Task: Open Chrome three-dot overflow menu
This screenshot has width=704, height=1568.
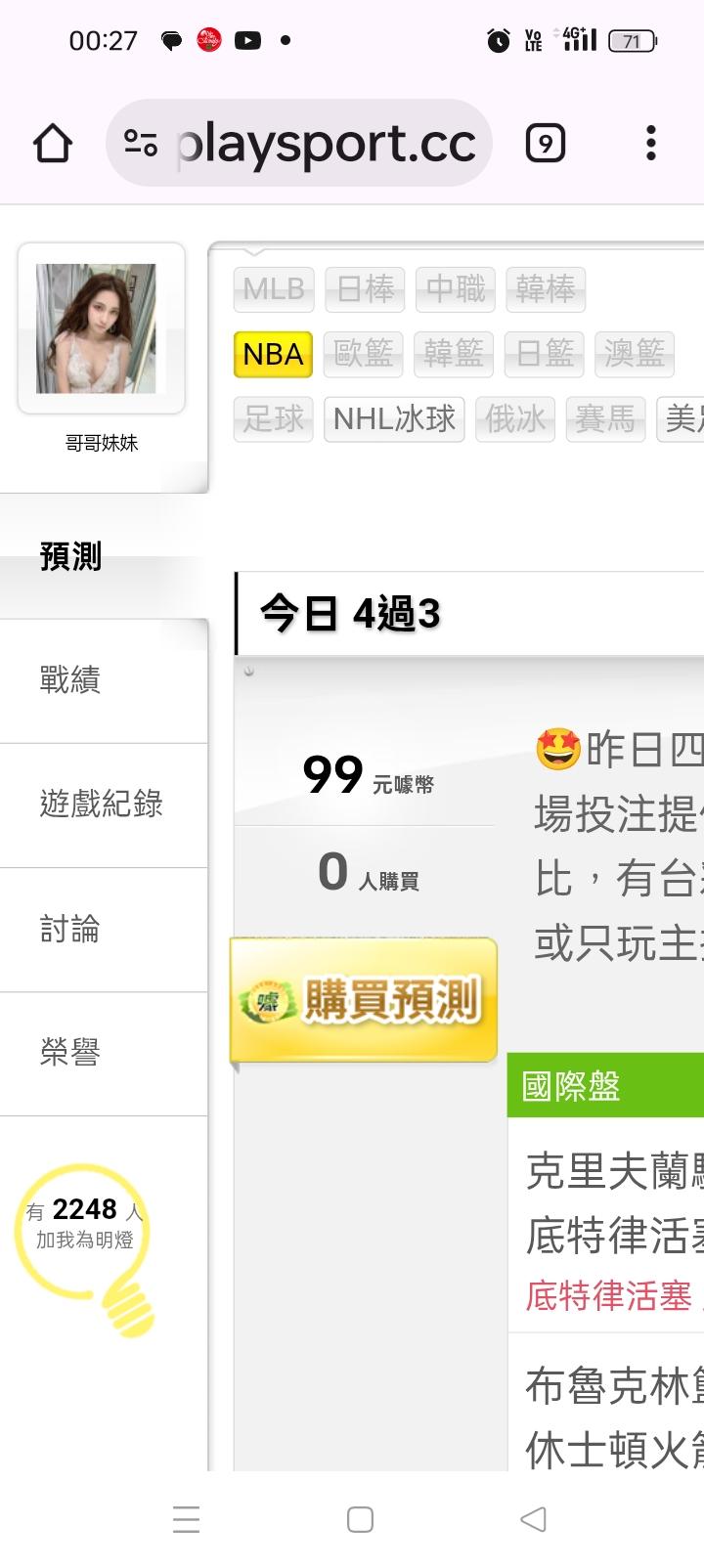Action: tap(650, 144)
